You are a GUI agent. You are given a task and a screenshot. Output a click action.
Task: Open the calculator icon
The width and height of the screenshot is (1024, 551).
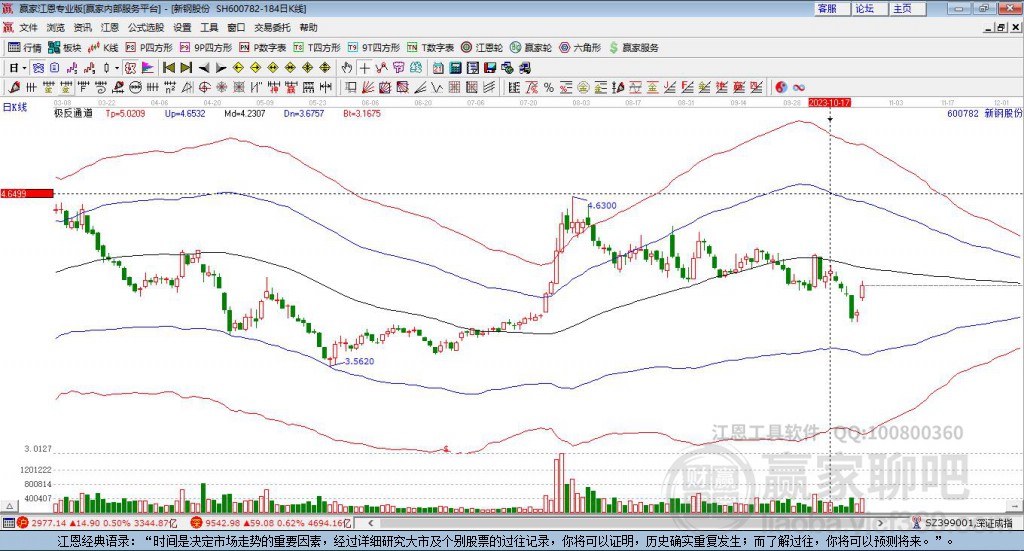point(456,68)
